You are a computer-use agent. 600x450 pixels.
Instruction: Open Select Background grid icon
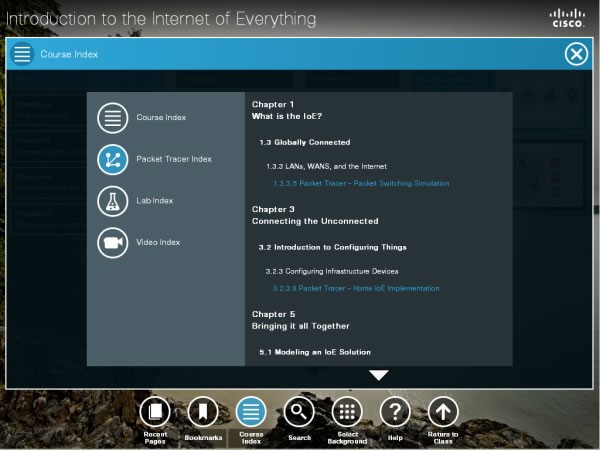(347, 411)
